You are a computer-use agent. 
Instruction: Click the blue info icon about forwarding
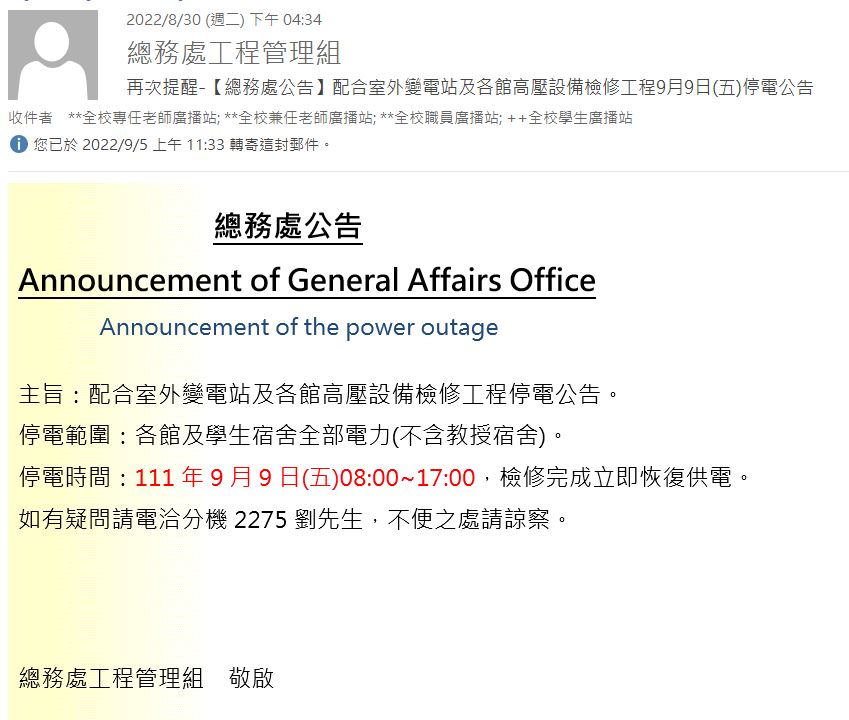19,145
